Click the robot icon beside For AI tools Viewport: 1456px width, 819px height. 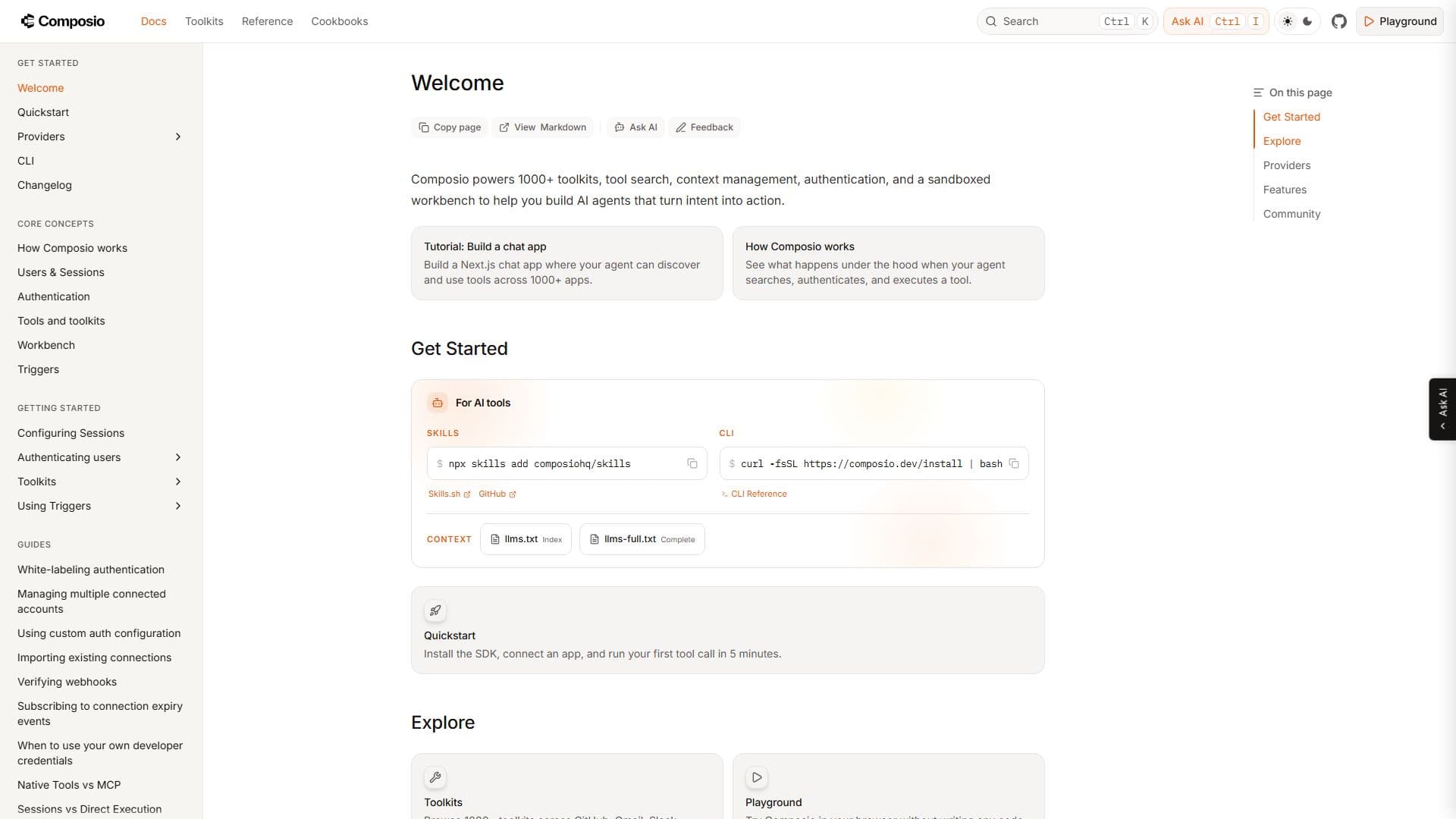pyautogui.click(x=438, y=403)
